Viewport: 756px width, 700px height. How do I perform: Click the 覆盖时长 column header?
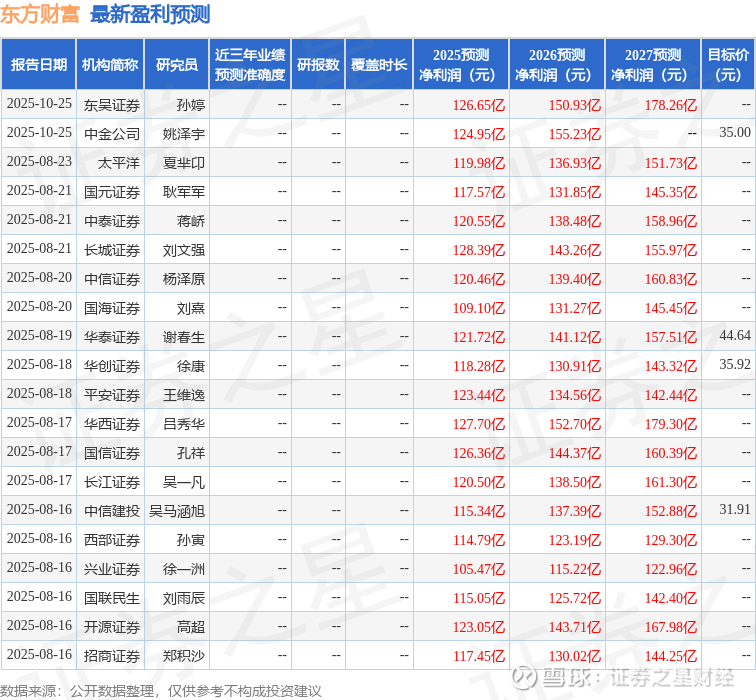(379, 65)
